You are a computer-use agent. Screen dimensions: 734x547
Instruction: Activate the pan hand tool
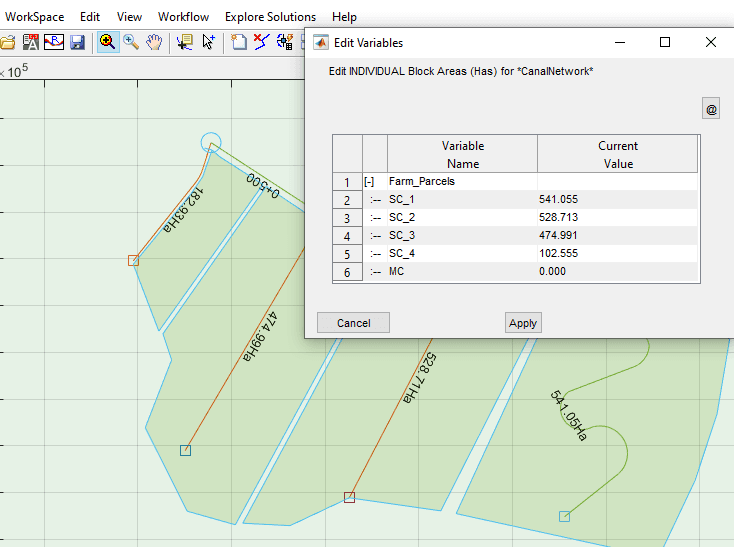pyautogui.click(x=154, y=42)
